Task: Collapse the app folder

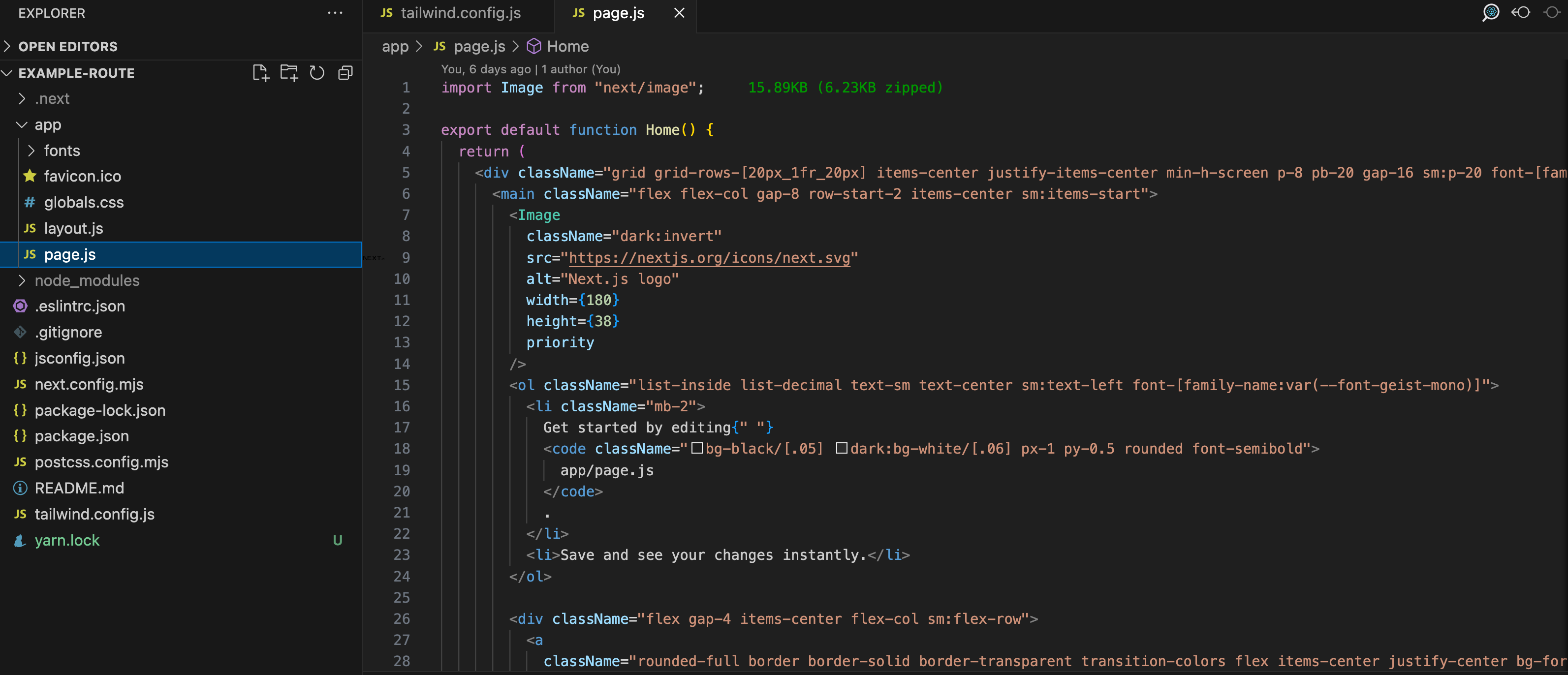Action: point(47,125)
